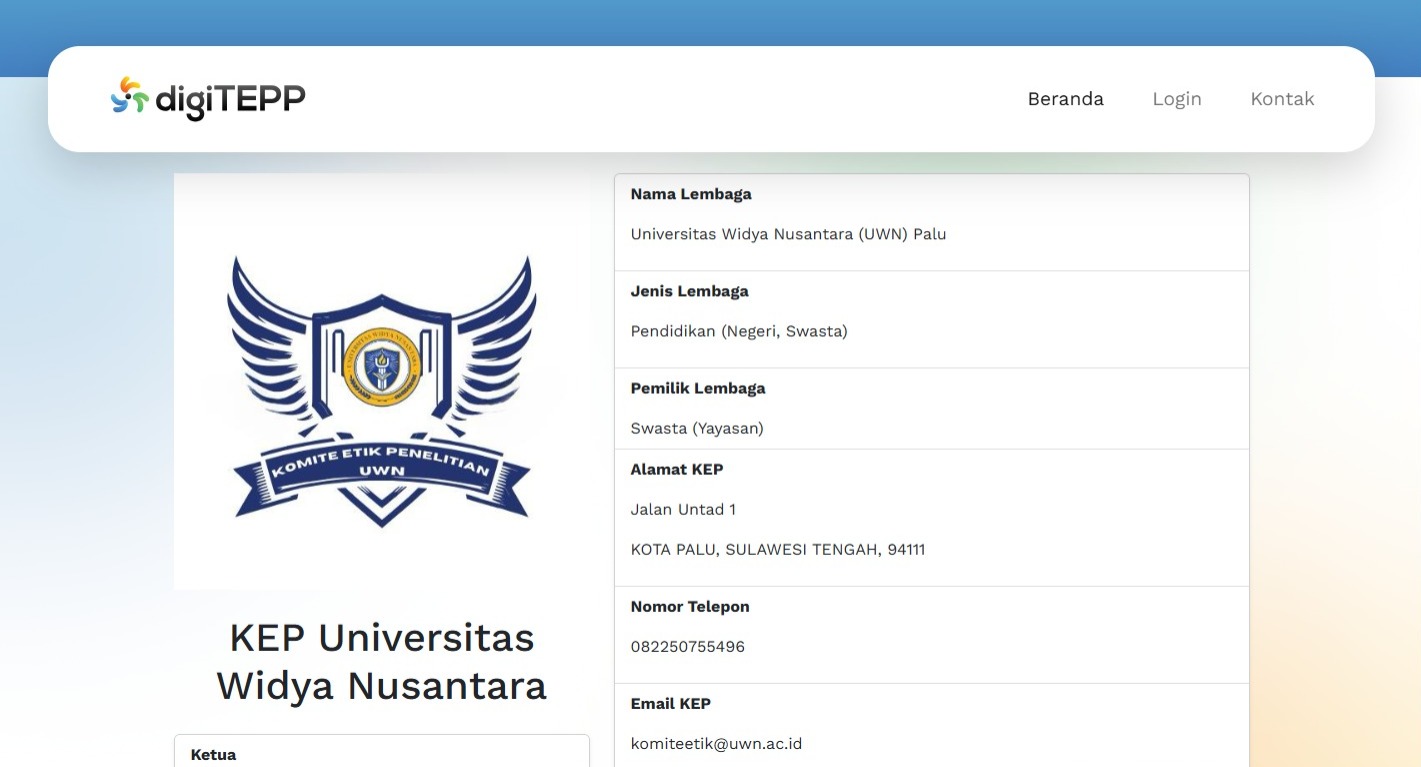Click the Jenis Lembaga label
This screenshot has width=1421, height=767.
(x=689, y=291)
